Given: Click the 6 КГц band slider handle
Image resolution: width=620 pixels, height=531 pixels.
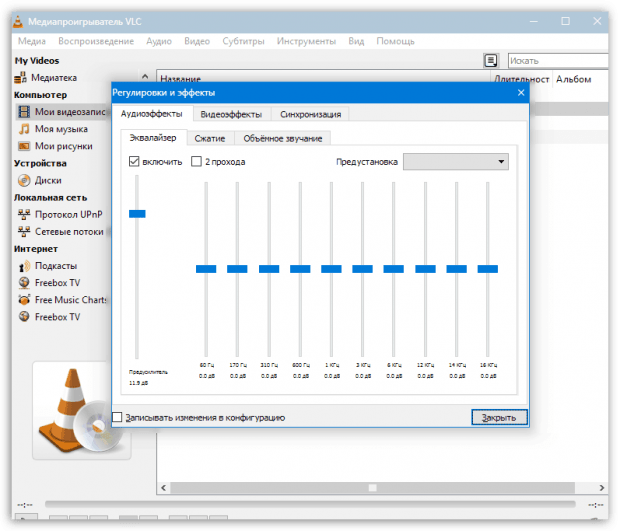Looking at the screenshot, I should pos(393,269).
